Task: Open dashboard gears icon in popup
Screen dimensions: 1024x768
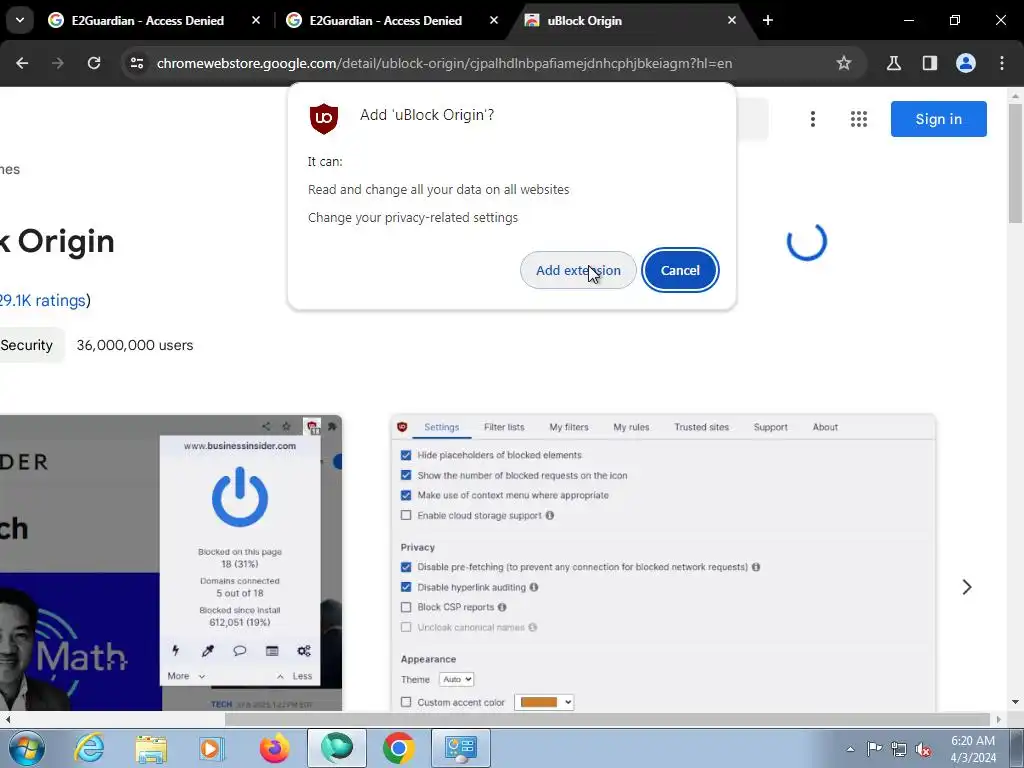Action: pos(304,650)
